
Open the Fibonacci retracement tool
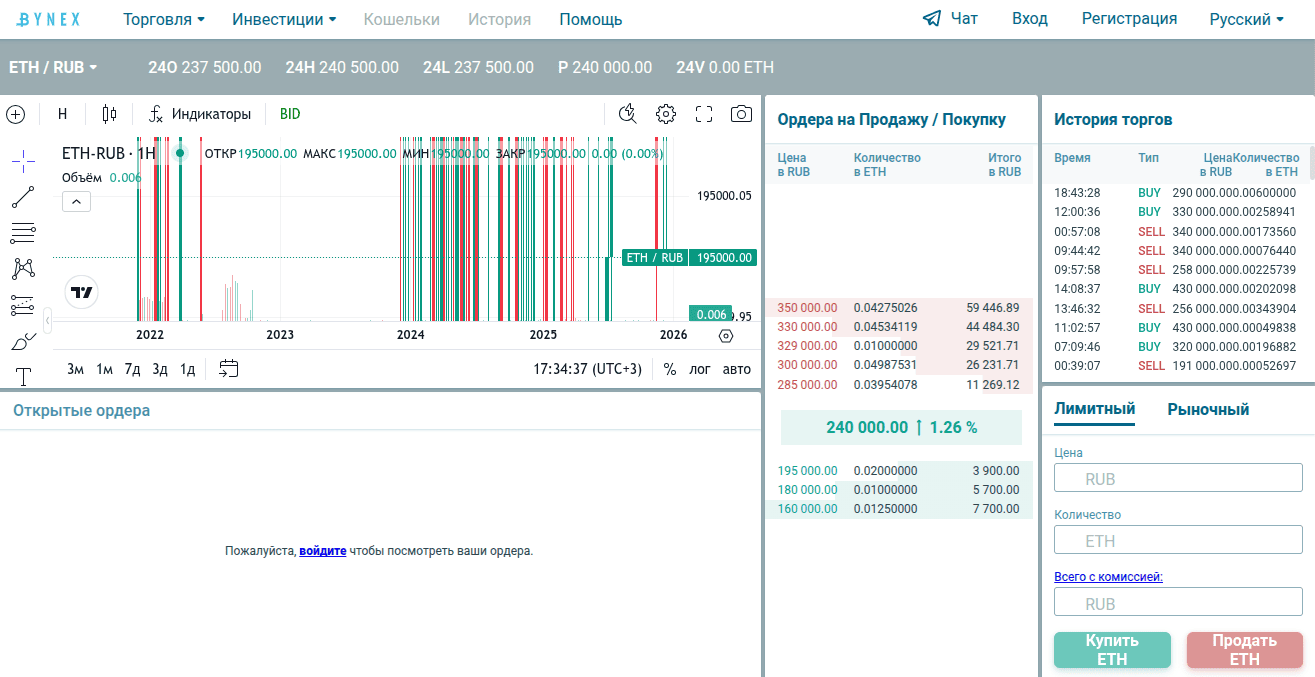(22, 233)
